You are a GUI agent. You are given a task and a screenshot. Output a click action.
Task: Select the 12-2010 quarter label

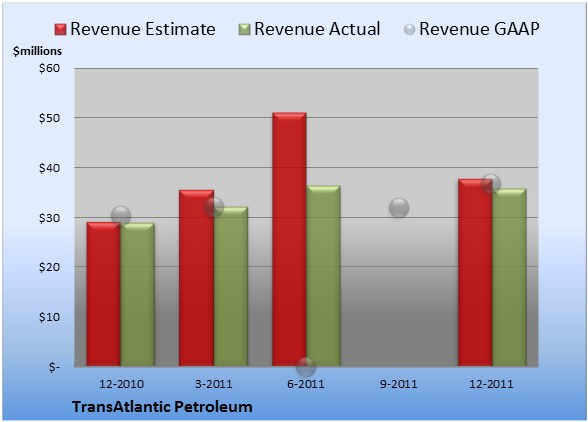click(121, 384)
